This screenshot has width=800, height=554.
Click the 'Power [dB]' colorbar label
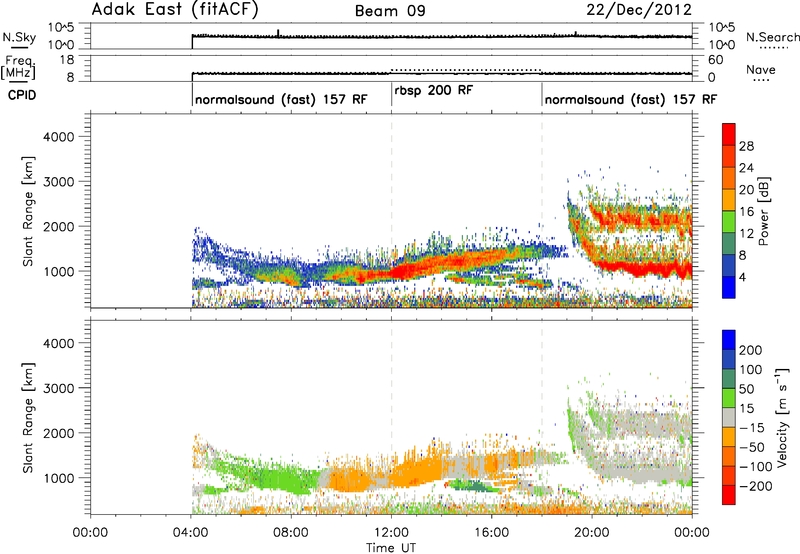pos(763,211)
